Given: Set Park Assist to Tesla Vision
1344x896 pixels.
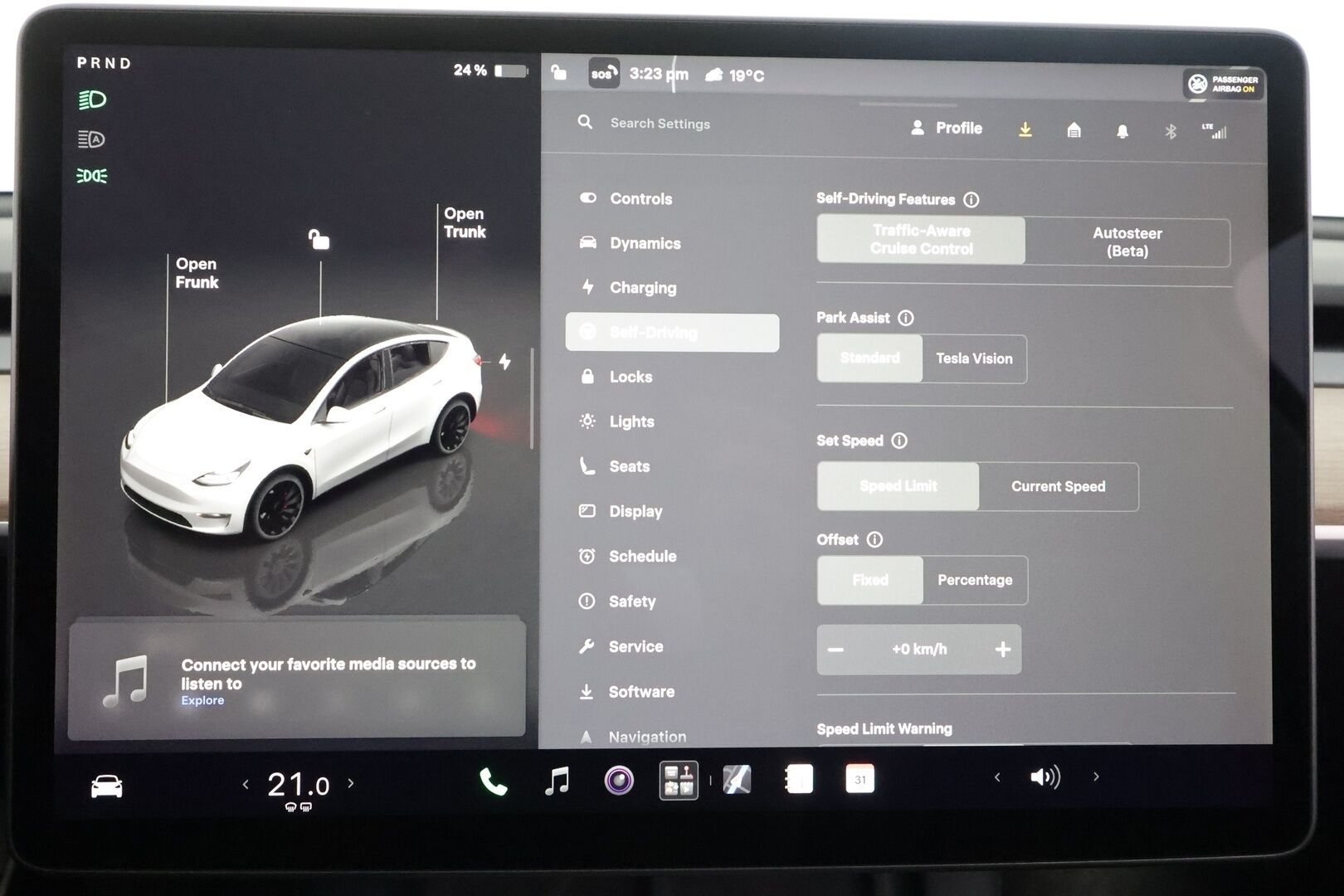Looking at the screenshot, I should pos(975,358).
